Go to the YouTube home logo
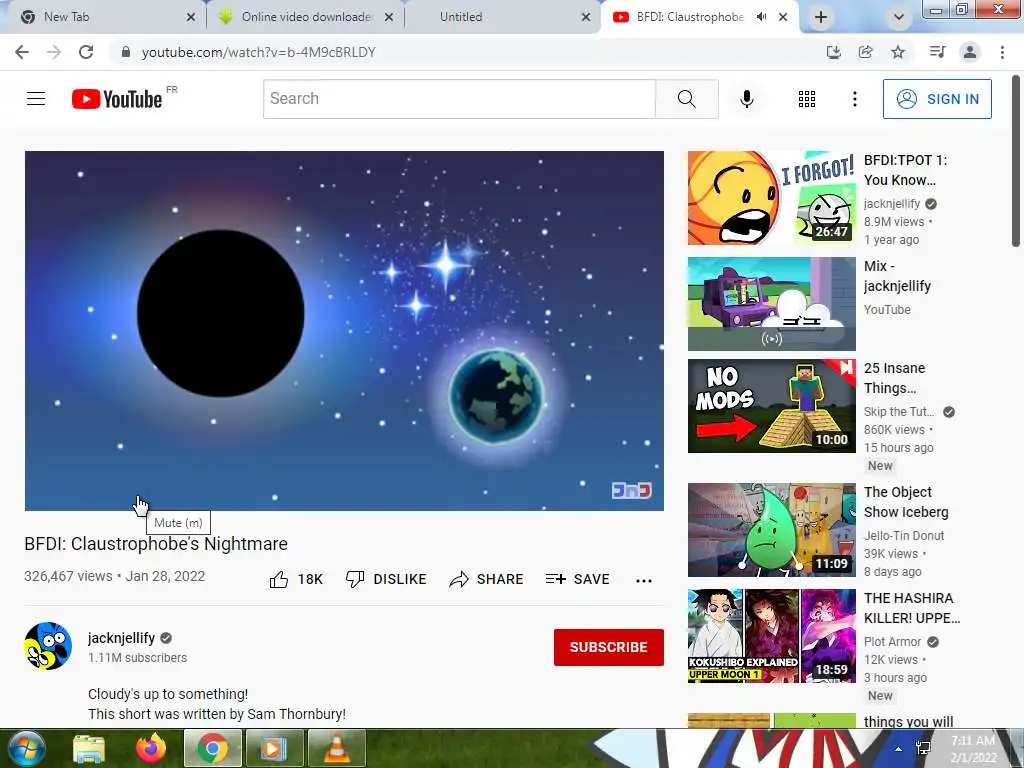Image resolution: width=1024 pixels, height=768 pixels. (117, 99)
